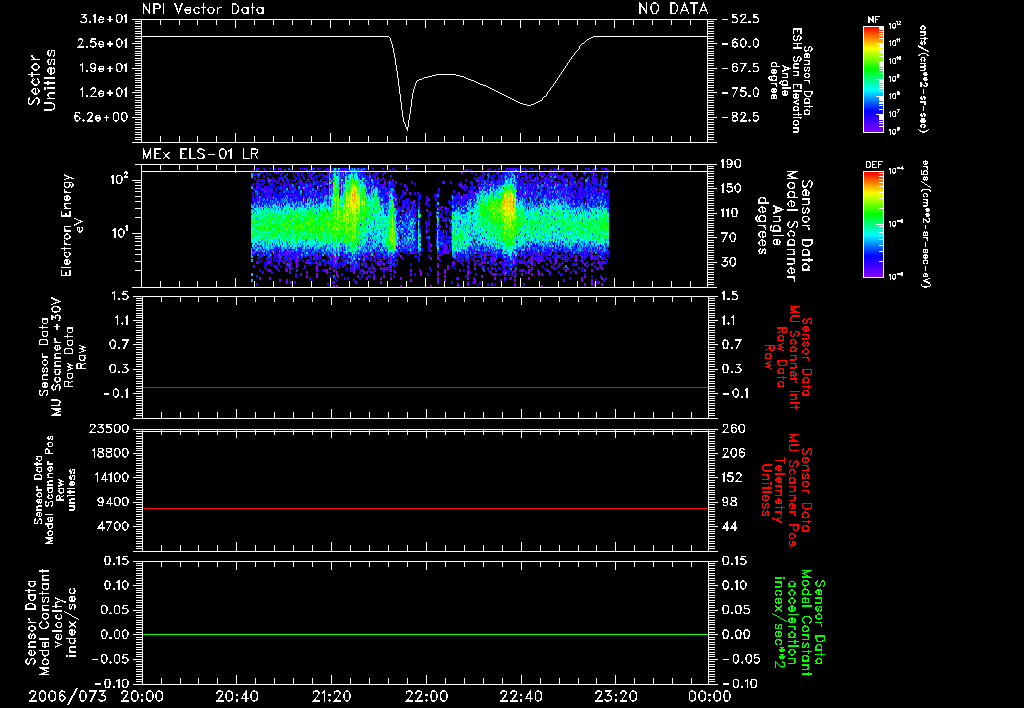Click the 23500 scanner position tick
The height and width of the screenshot is (708, 1024).
108,429
